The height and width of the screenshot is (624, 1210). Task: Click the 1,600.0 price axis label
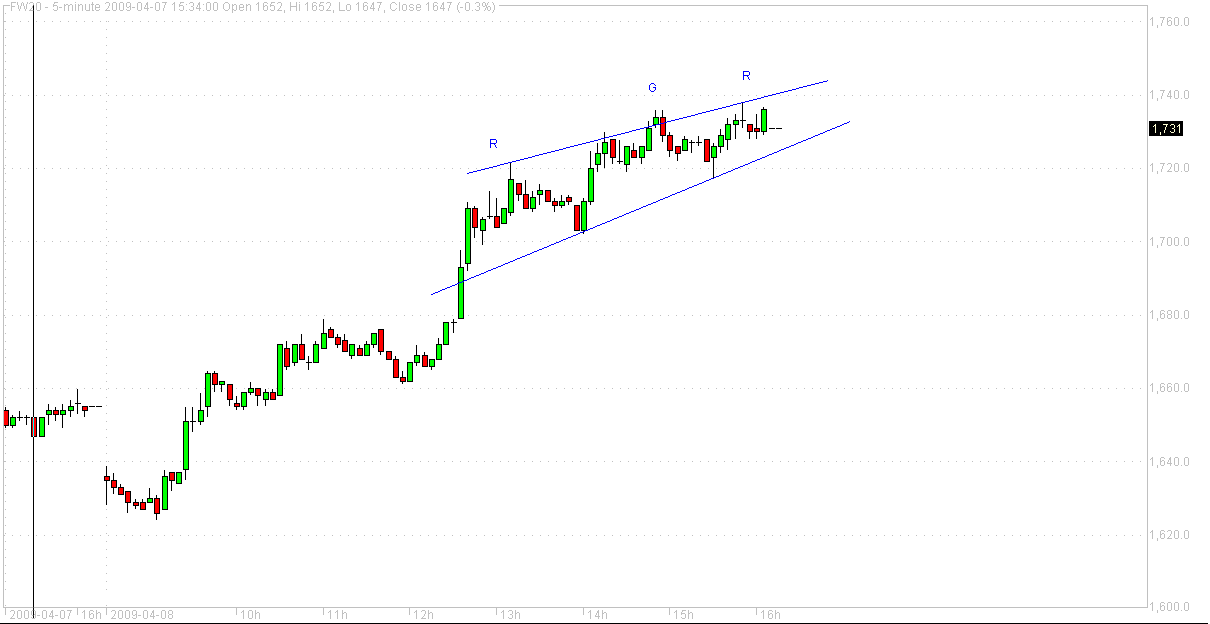pos(1171,607)
